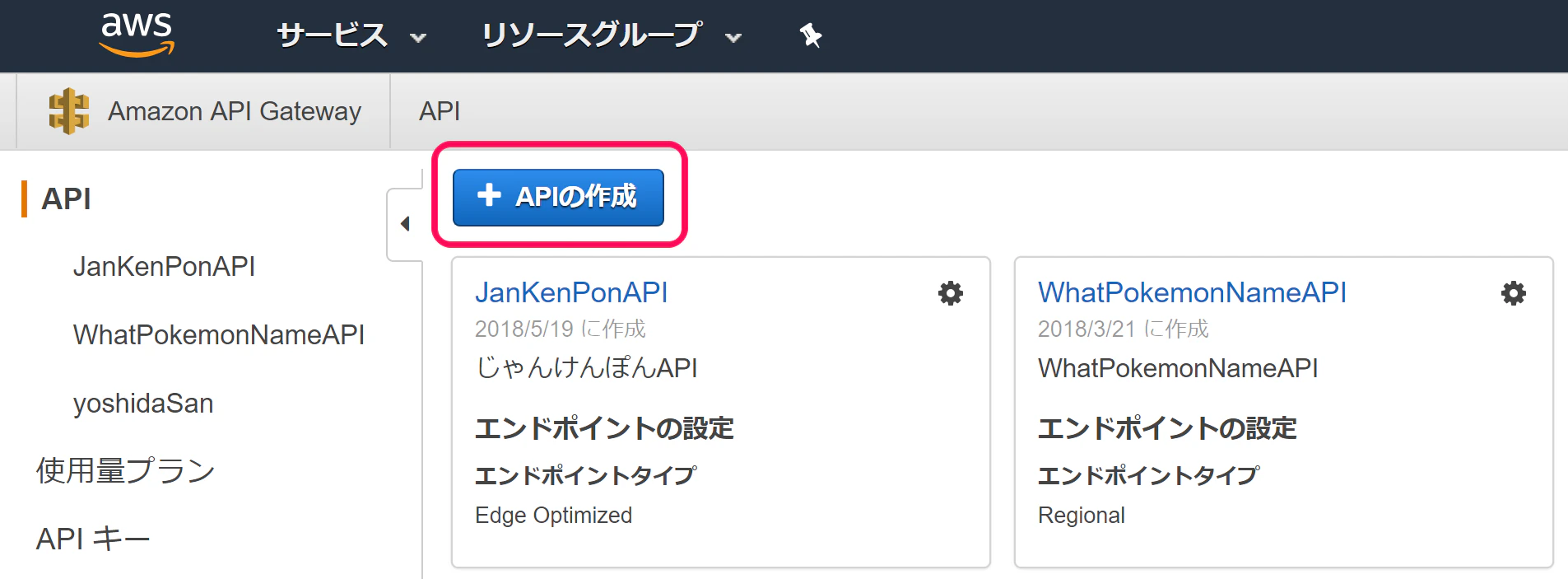This screenshot has width=1568, height=579.
Task: Select WhatPokemonNameAPI in the sidebar list
Action: [218, 335]
